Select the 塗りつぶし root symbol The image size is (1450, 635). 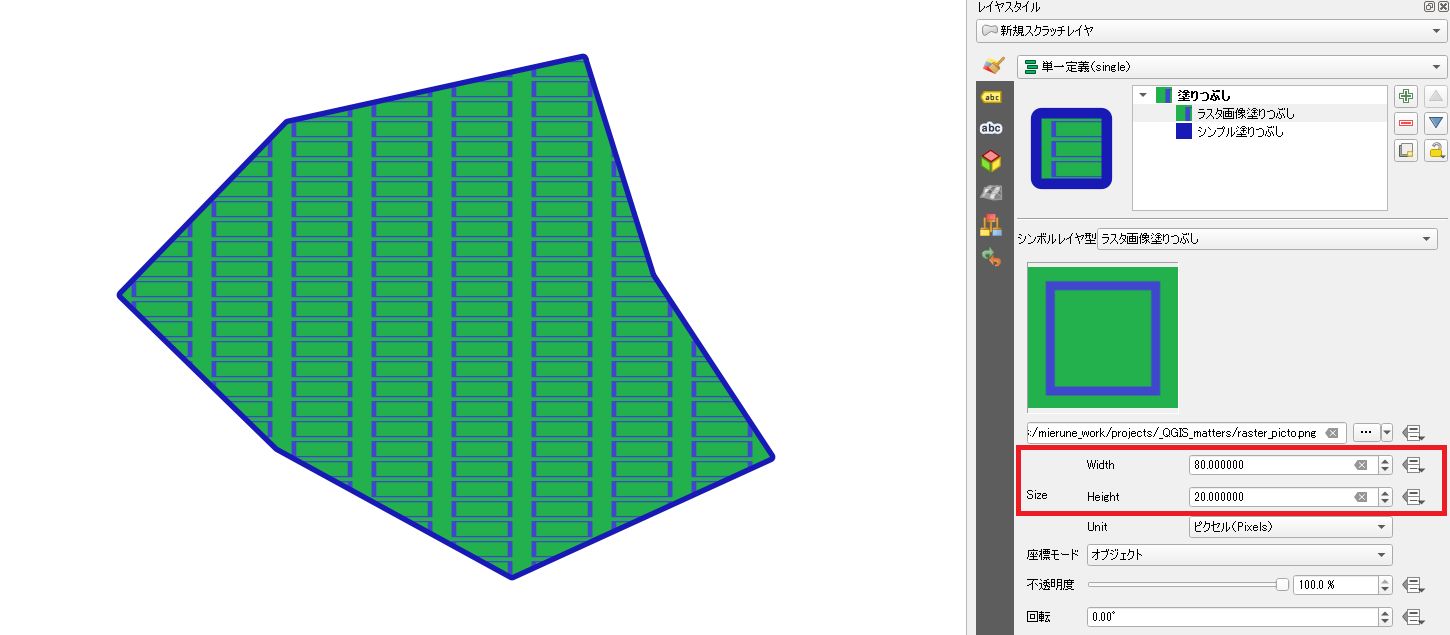(1204, 96)
